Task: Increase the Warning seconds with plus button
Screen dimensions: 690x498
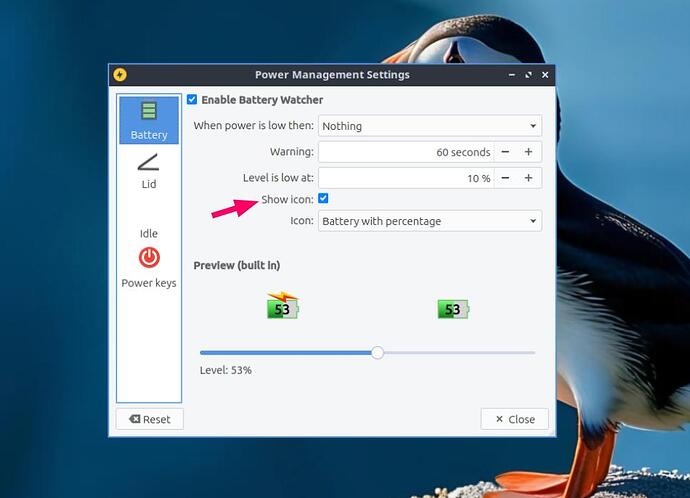Action: coord(529,152)
